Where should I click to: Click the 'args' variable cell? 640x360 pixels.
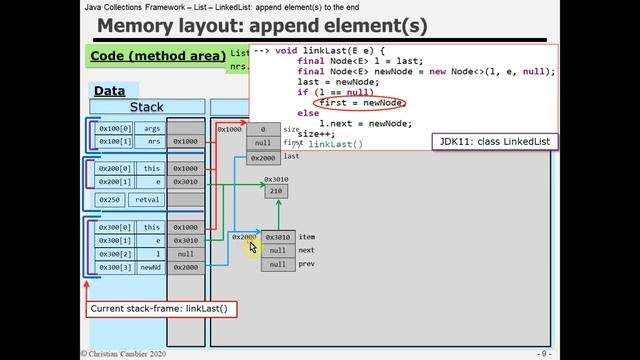(x=151, y=129)
